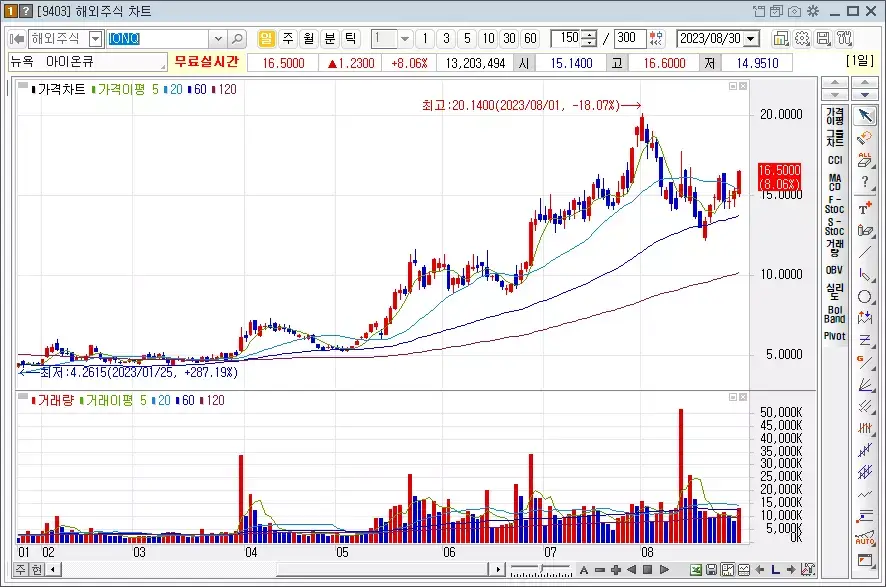Image resolution: width=886 pixels, height=587 pixels.
Task: Click the rewind left triangle at bottom
Action: [x=632, y=569]
